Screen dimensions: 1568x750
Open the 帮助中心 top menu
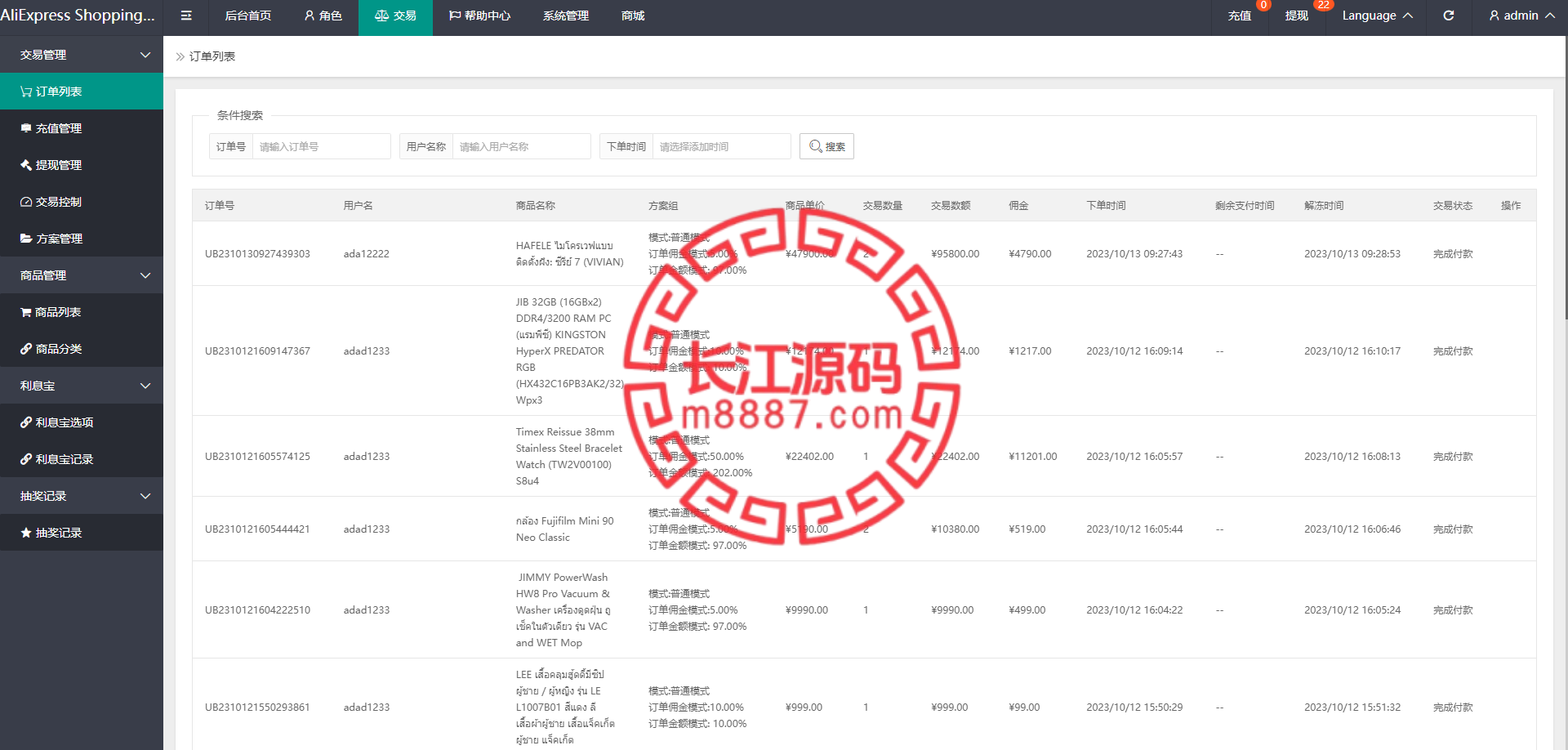(479, 16)
